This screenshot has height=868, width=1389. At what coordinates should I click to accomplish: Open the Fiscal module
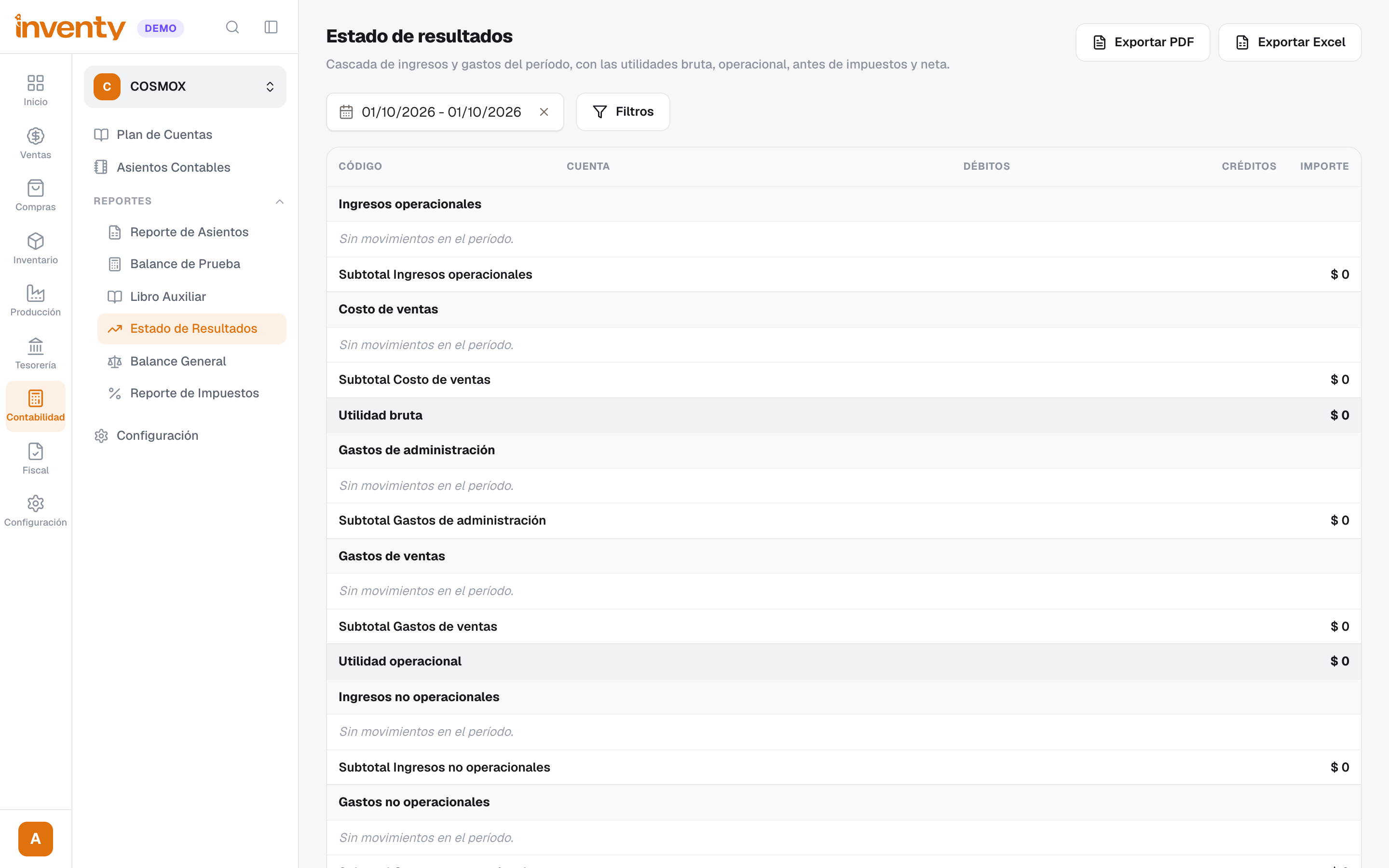(x=36, y=459)
